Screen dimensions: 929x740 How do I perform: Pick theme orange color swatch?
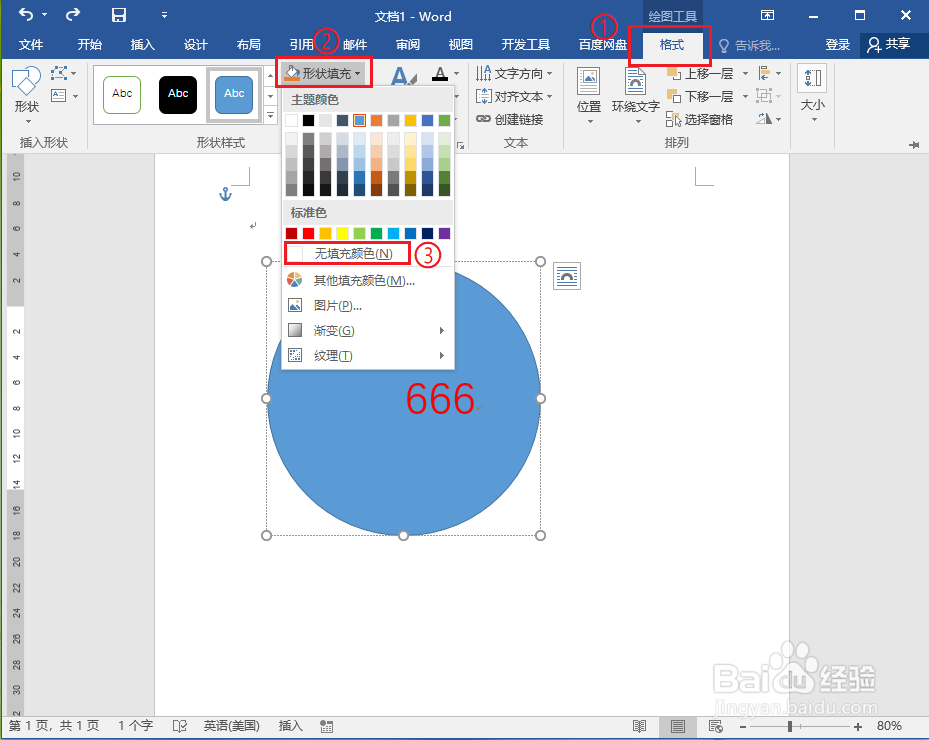[x=376, y=120]
